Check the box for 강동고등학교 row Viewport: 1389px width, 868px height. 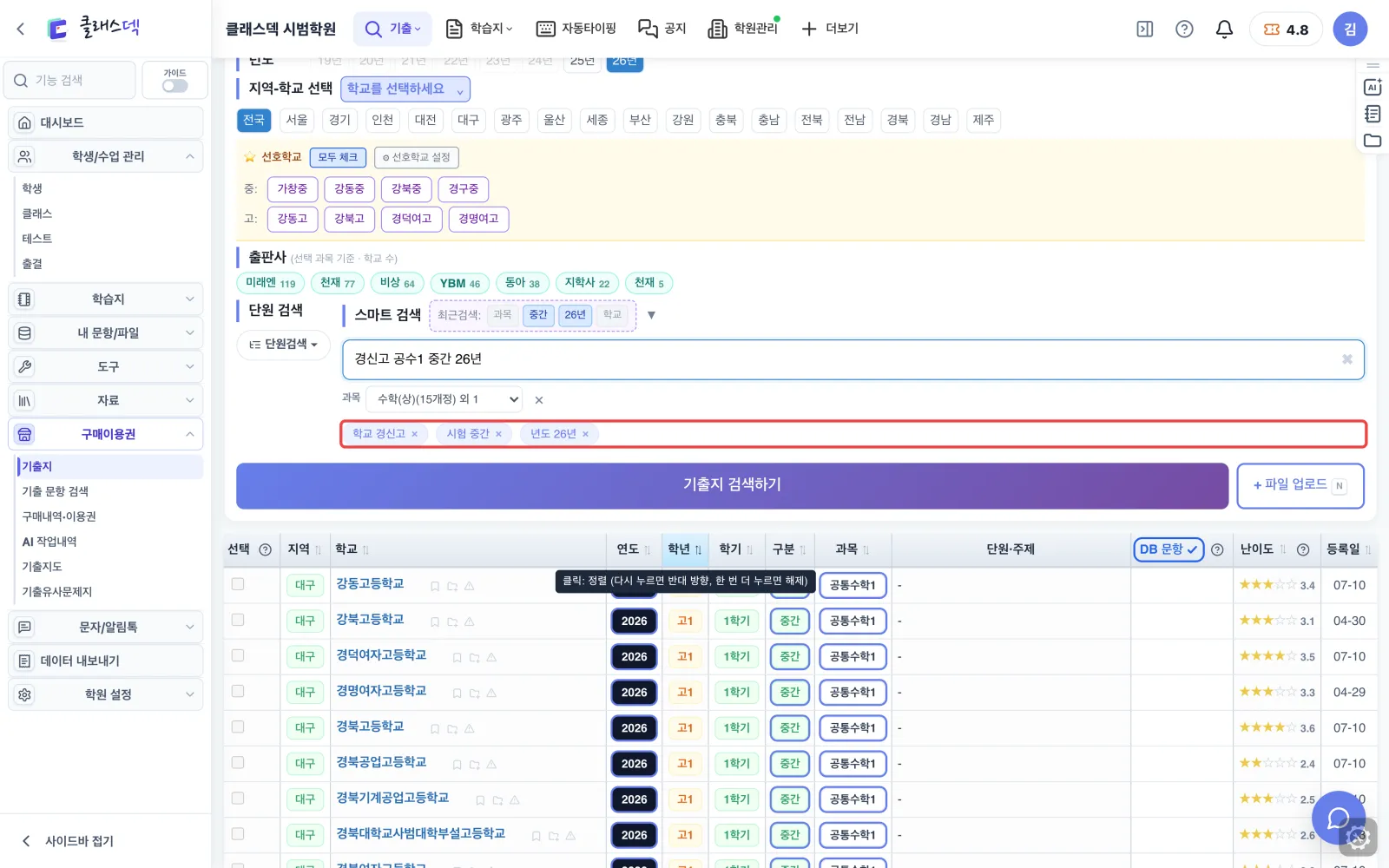[238, 584]
